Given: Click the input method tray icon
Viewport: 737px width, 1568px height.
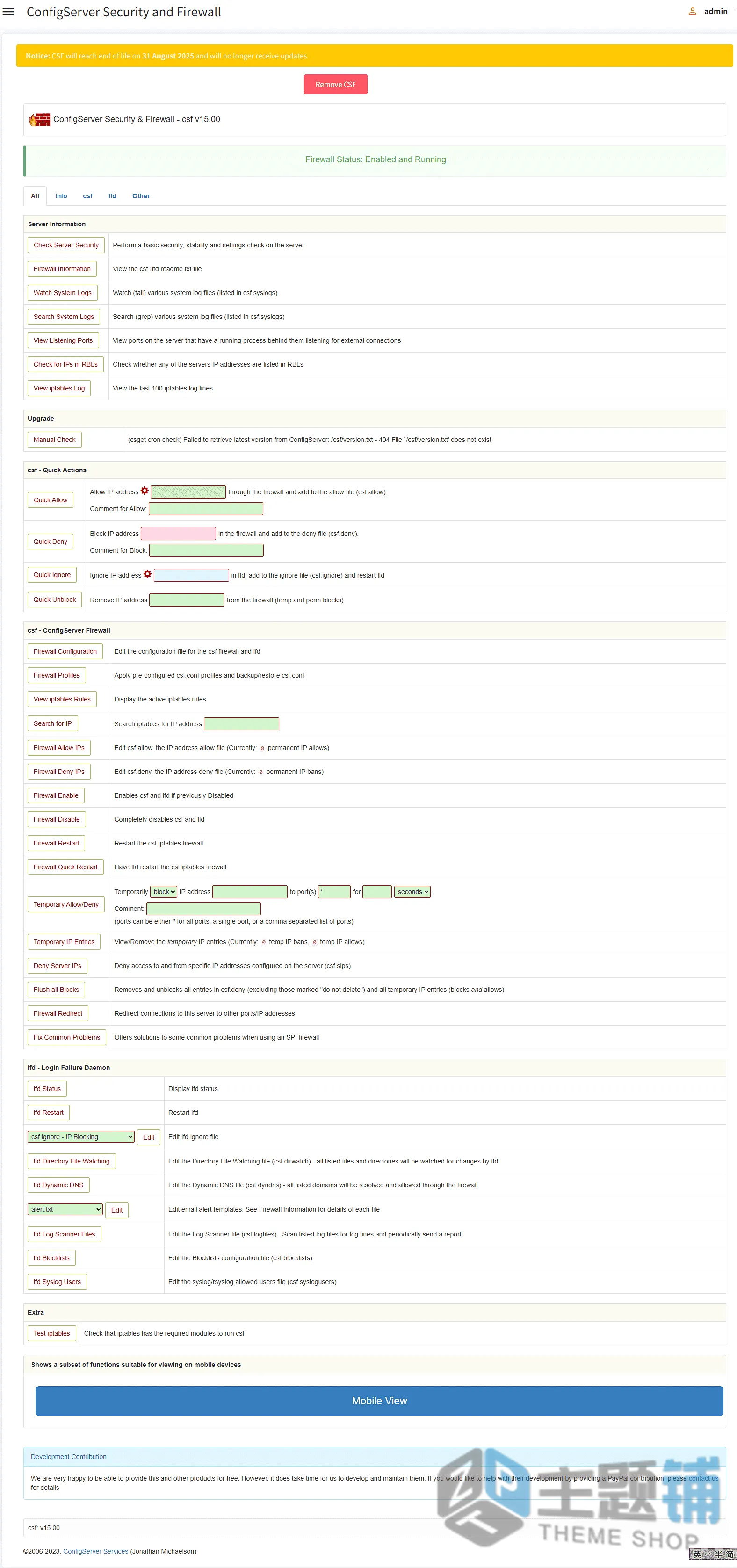Looking at the screenshot, I should tap(712, 1554).
